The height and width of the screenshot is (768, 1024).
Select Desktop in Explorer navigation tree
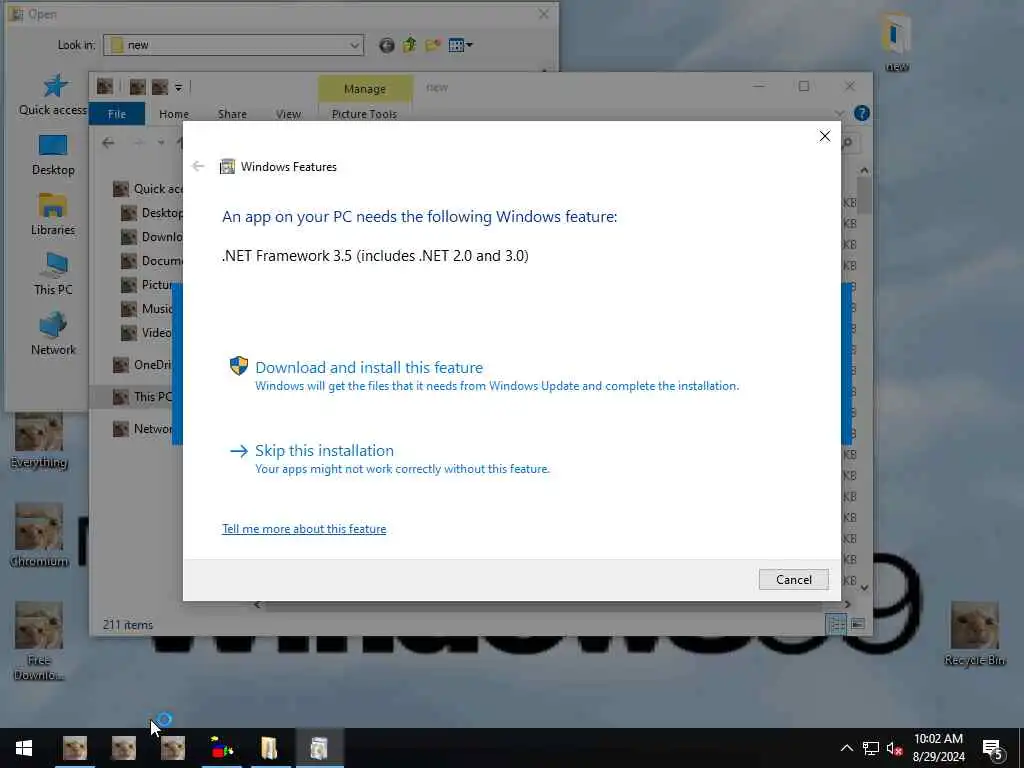[152, 213]
